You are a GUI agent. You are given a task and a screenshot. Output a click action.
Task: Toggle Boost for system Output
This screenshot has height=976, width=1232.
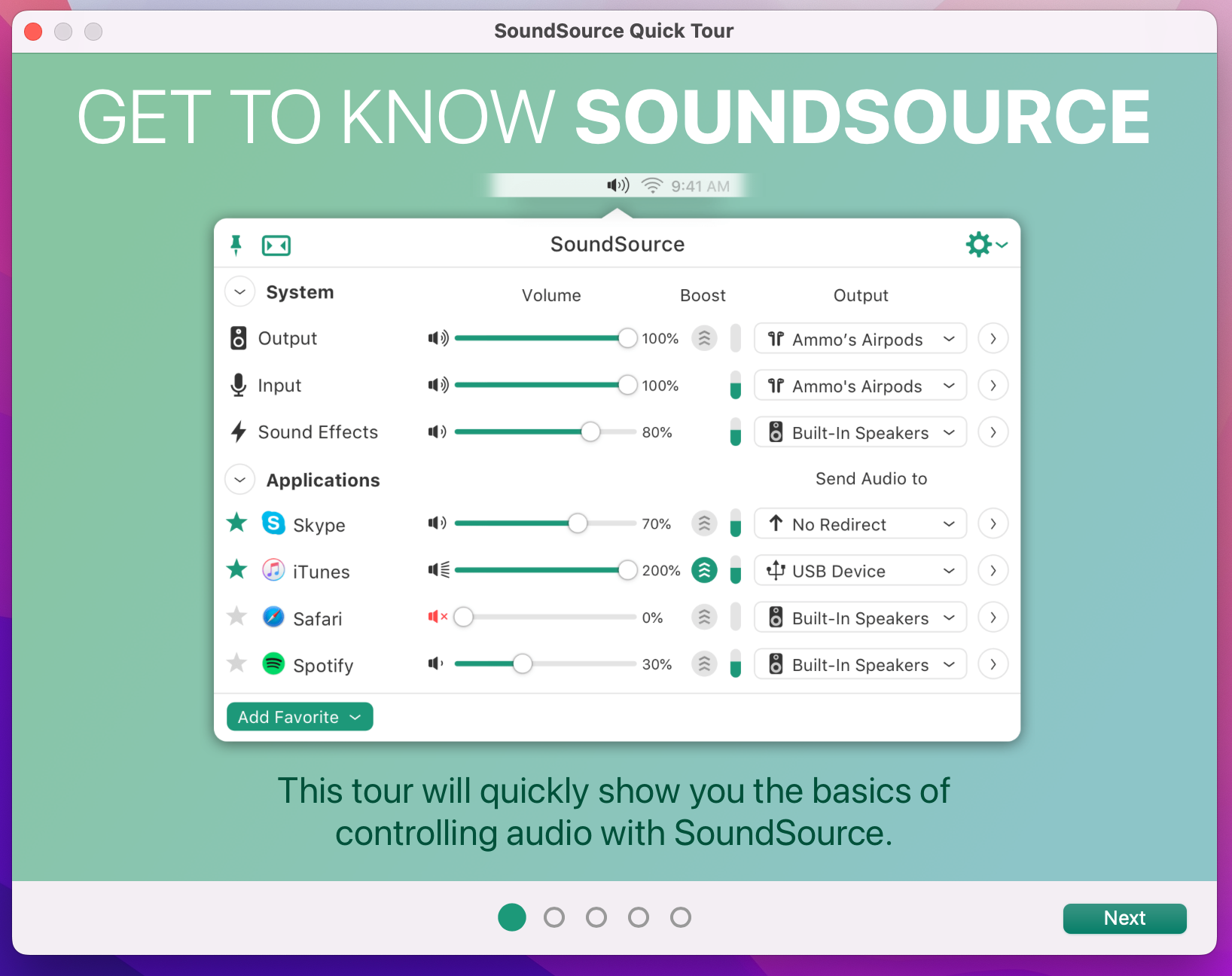pyautogui.click(x=704, y=338)
